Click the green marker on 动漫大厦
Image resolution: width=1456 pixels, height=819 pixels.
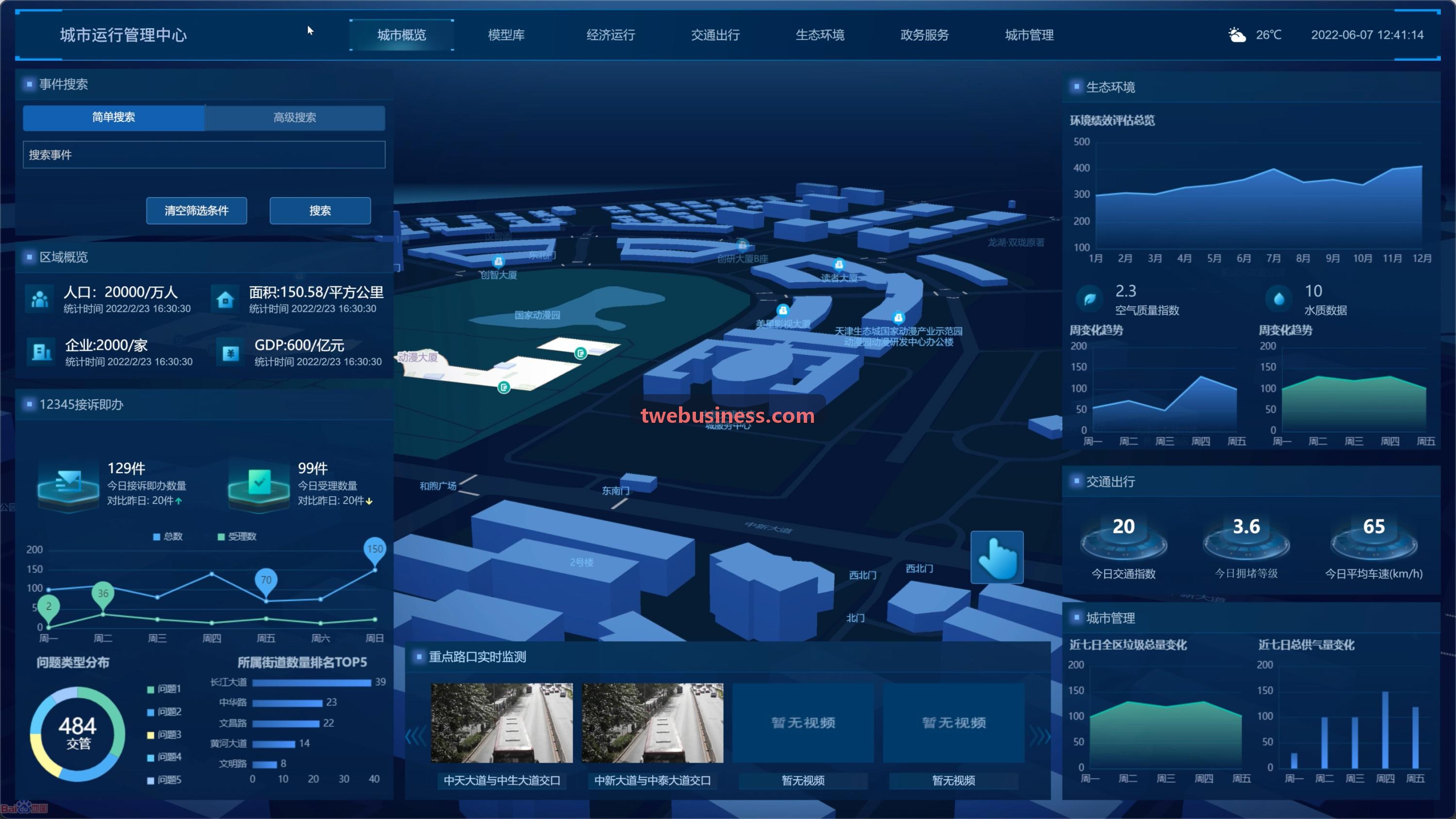504,387
